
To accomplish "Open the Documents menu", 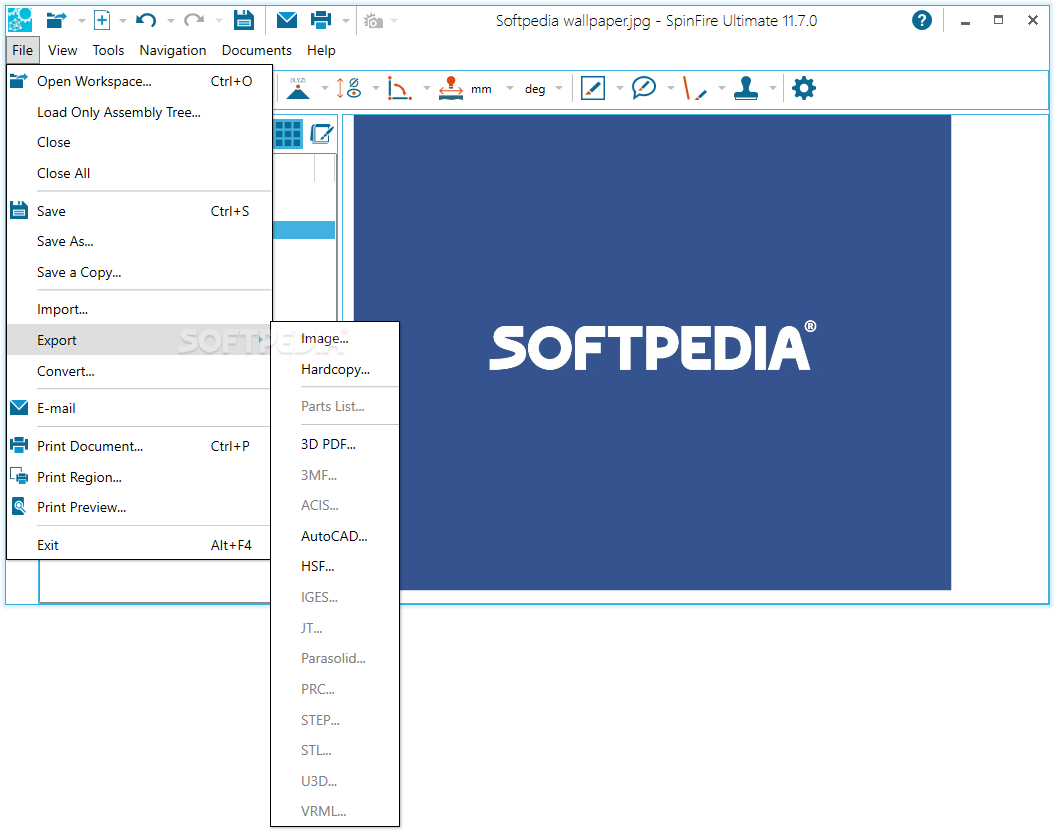I will point(257,50).
